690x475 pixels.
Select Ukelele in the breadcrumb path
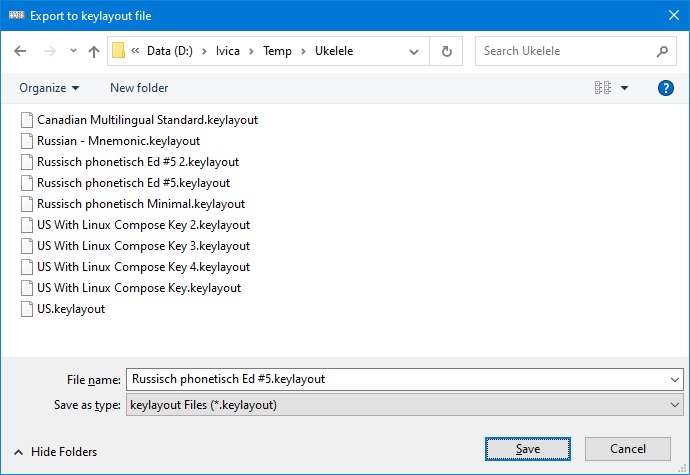[334, 51]
